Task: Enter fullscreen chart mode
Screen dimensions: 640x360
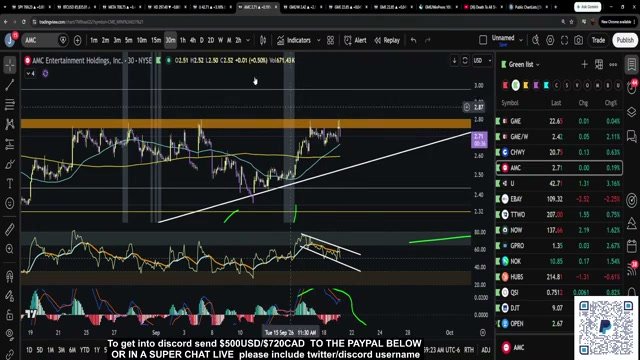Action: [564, 40]
